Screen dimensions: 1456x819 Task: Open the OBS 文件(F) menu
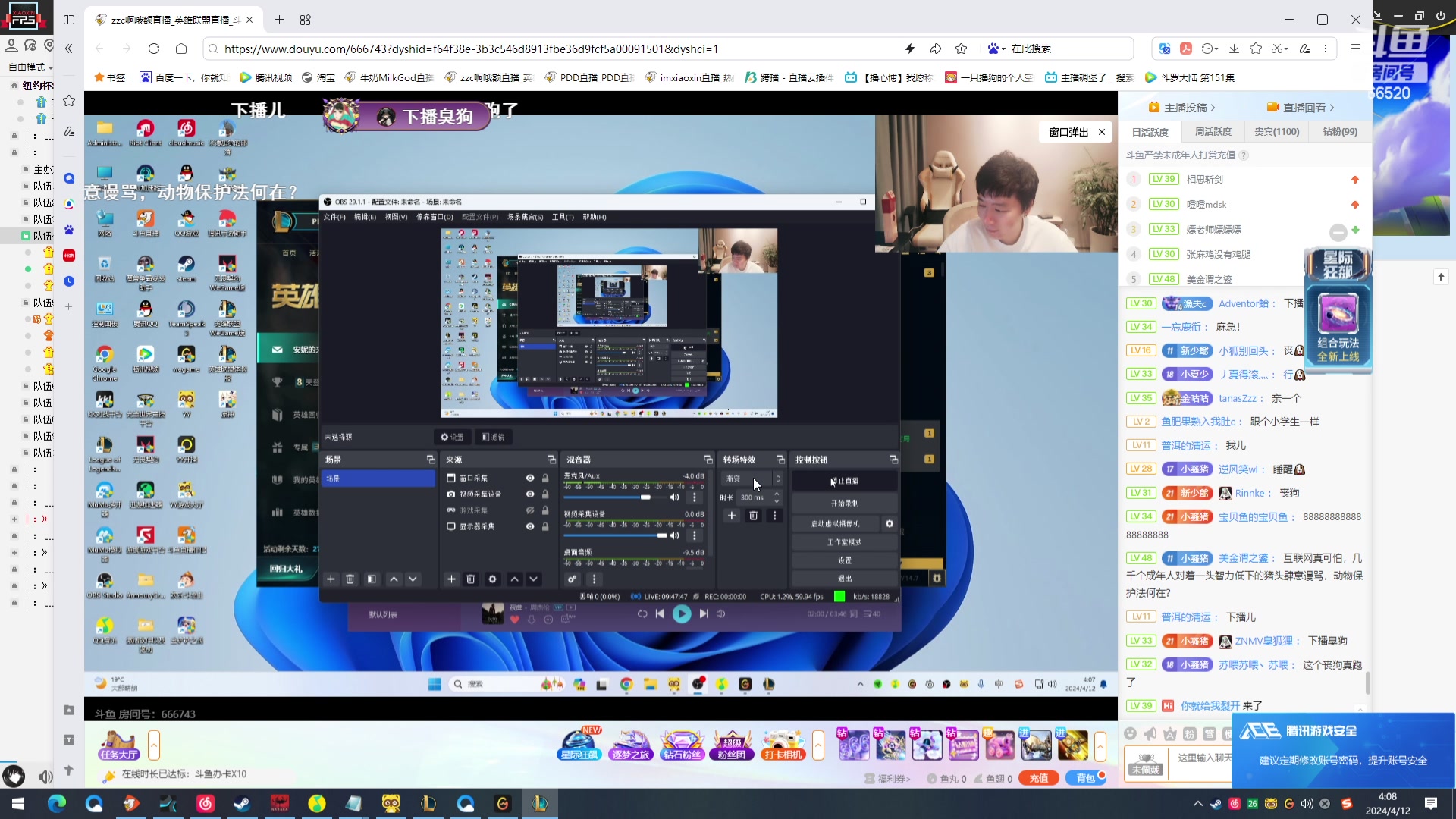(334, 217)
